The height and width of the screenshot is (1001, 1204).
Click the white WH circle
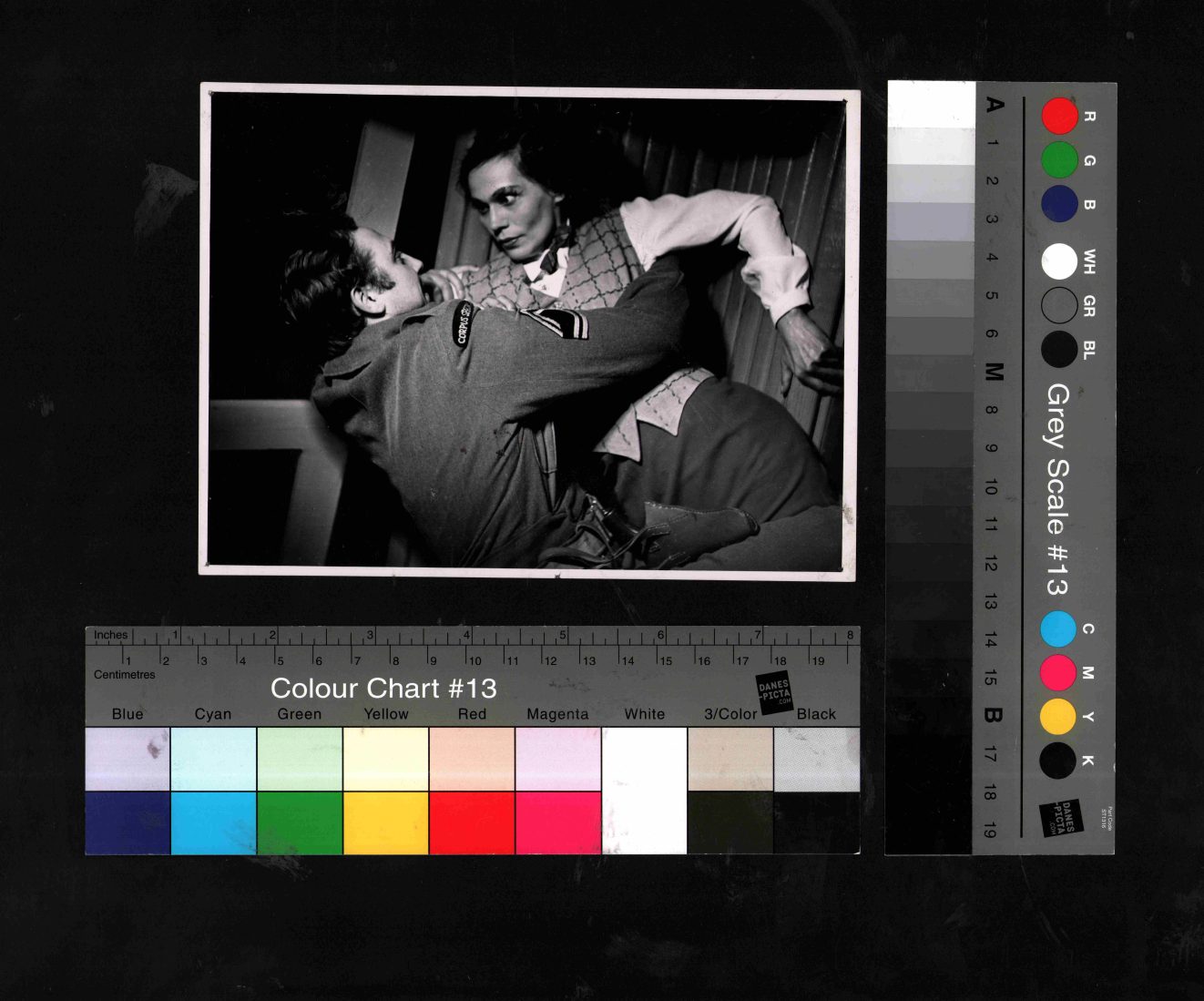point(1059,262)
